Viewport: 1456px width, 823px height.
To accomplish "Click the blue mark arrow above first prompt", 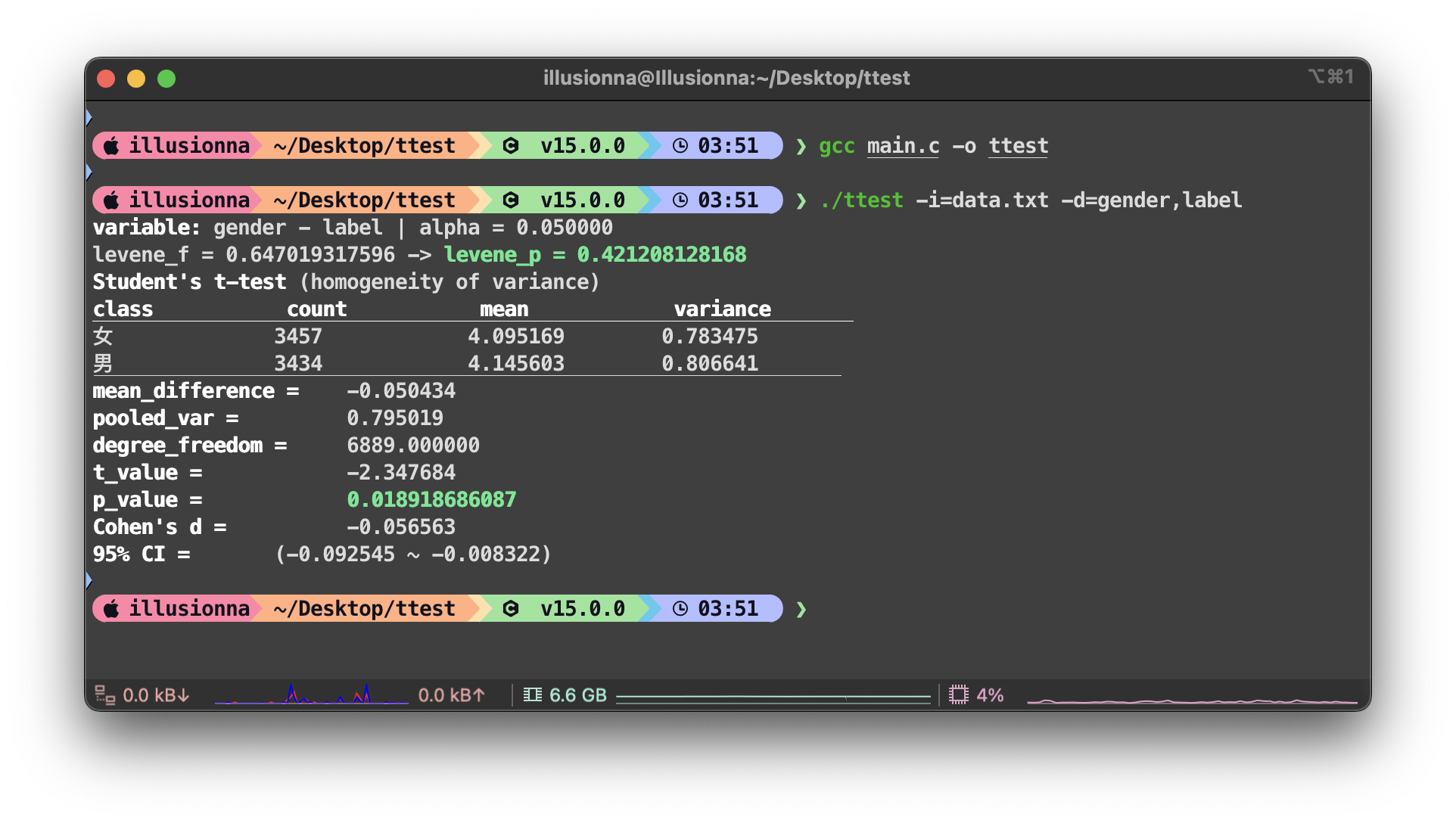I will (x=89, y=117).
